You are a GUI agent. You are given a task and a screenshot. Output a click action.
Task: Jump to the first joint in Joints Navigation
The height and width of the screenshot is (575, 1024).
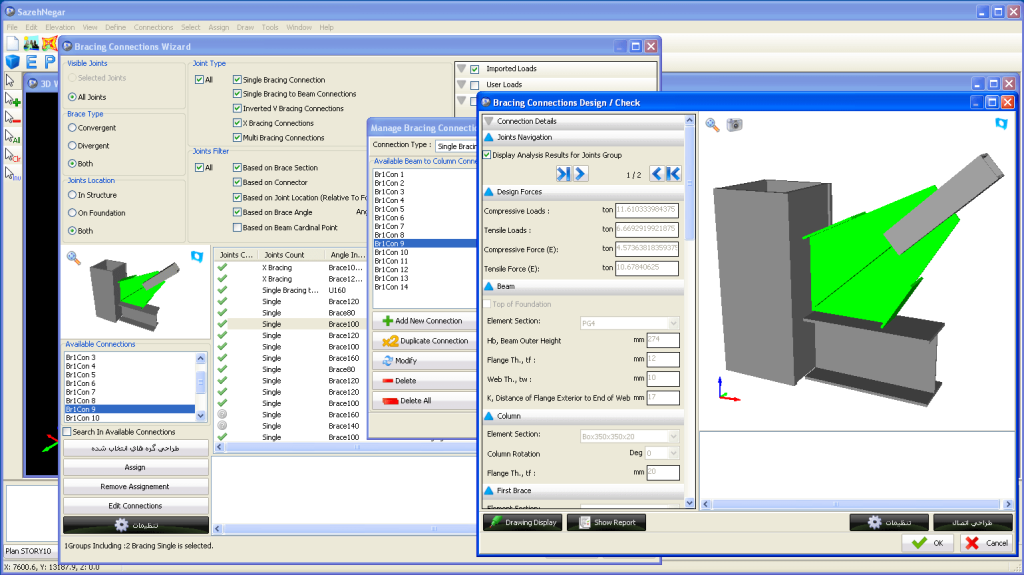point(673,174)
